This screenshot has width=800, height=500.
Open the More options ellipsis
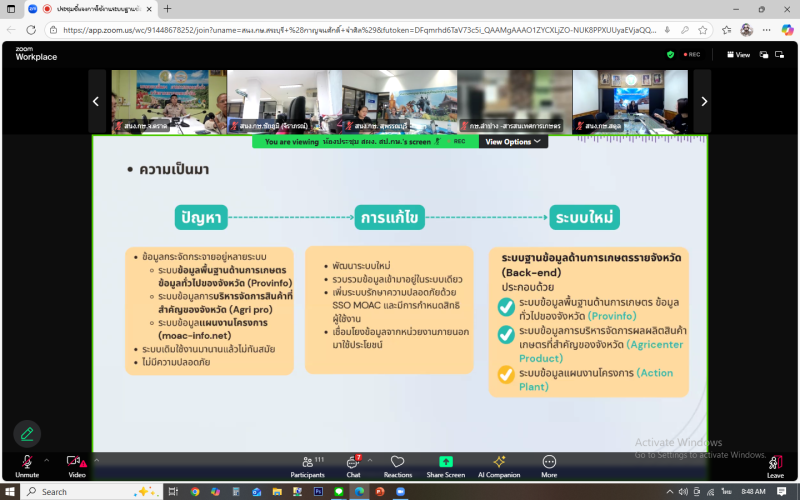(549, 464)
